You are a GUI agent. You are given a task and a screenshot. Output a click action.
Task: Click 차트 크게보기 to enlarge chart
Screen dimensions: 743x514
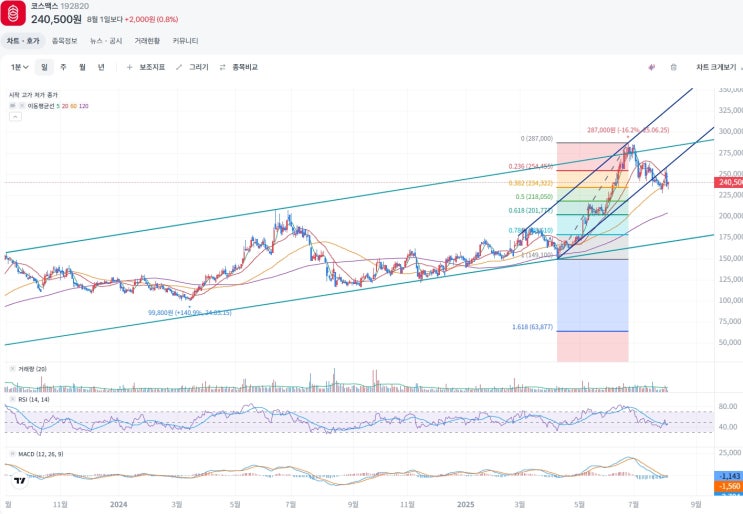point(716,67)
